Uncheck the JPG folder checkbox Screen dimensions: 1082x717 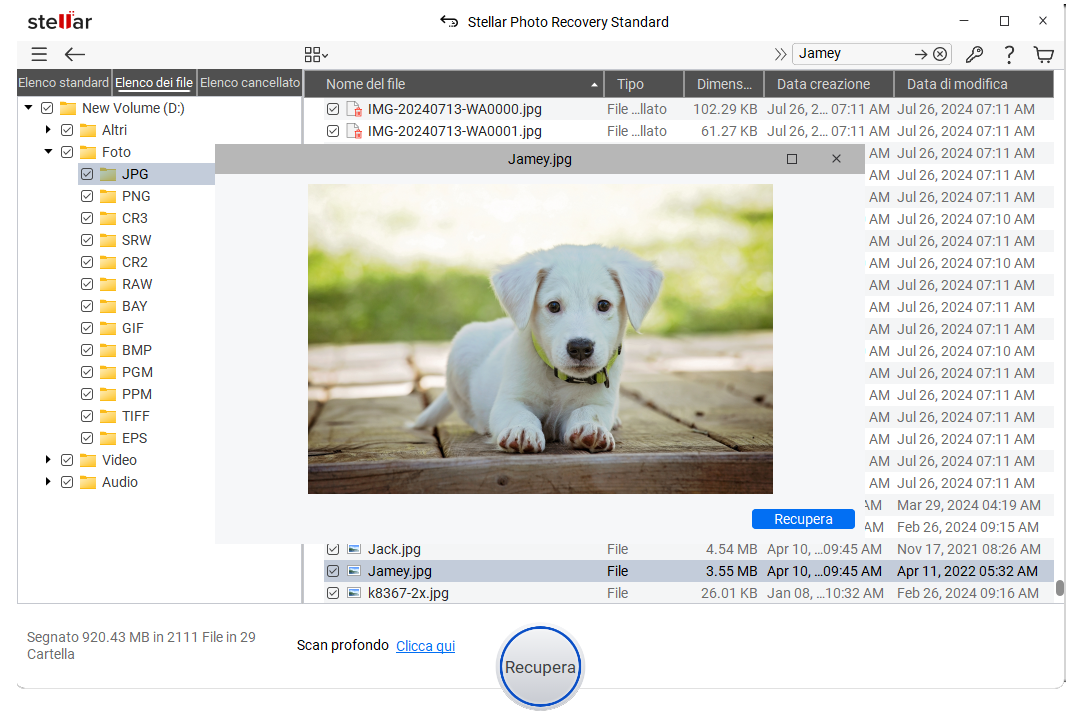pyautogui.click(x=87, y=174)
